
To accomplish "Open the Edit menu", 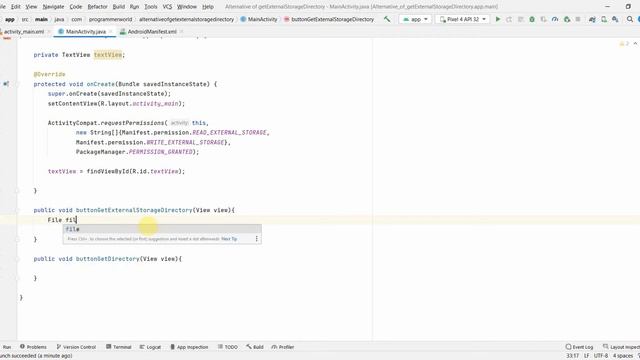I will point(16,7).
